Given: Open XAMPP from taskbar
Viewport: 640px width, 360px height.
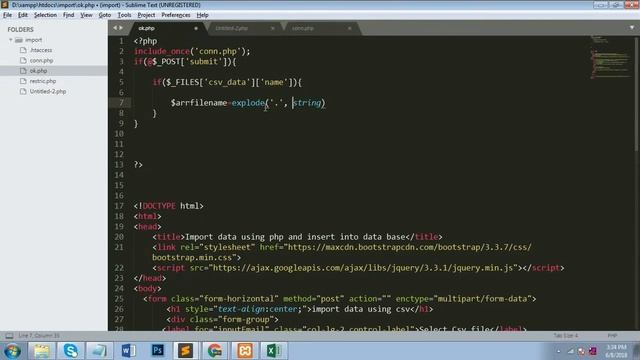Looking at the screenshot, I should [x=244, y=351].
